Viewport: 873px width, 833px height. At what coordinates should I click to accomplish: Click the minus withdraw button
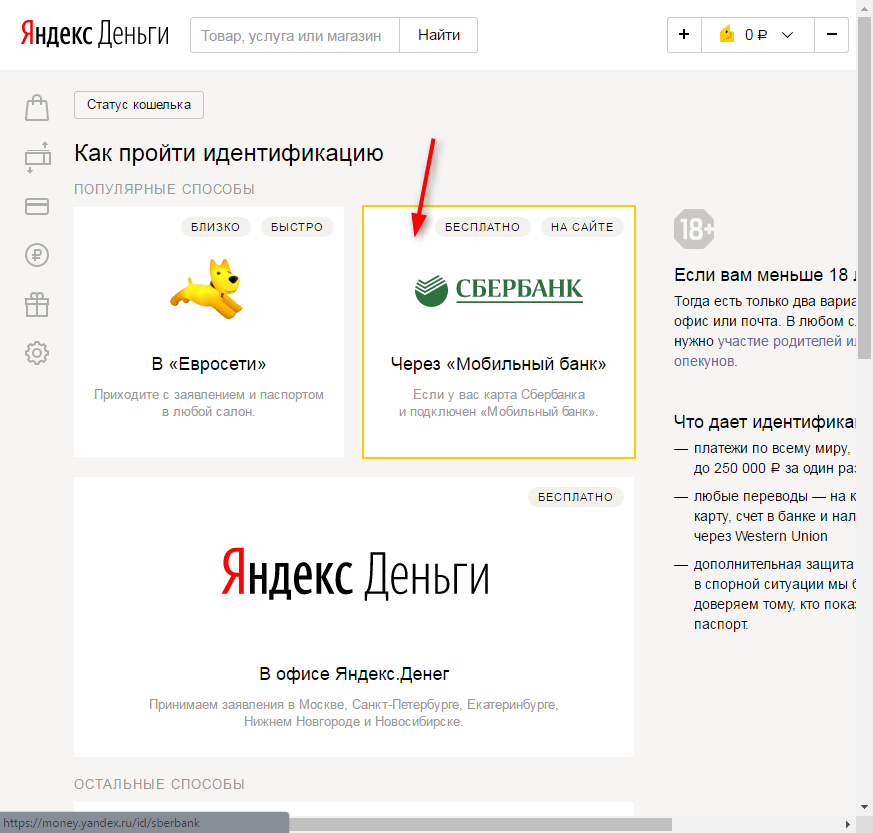pyautogui.click(x=832, y=35)
